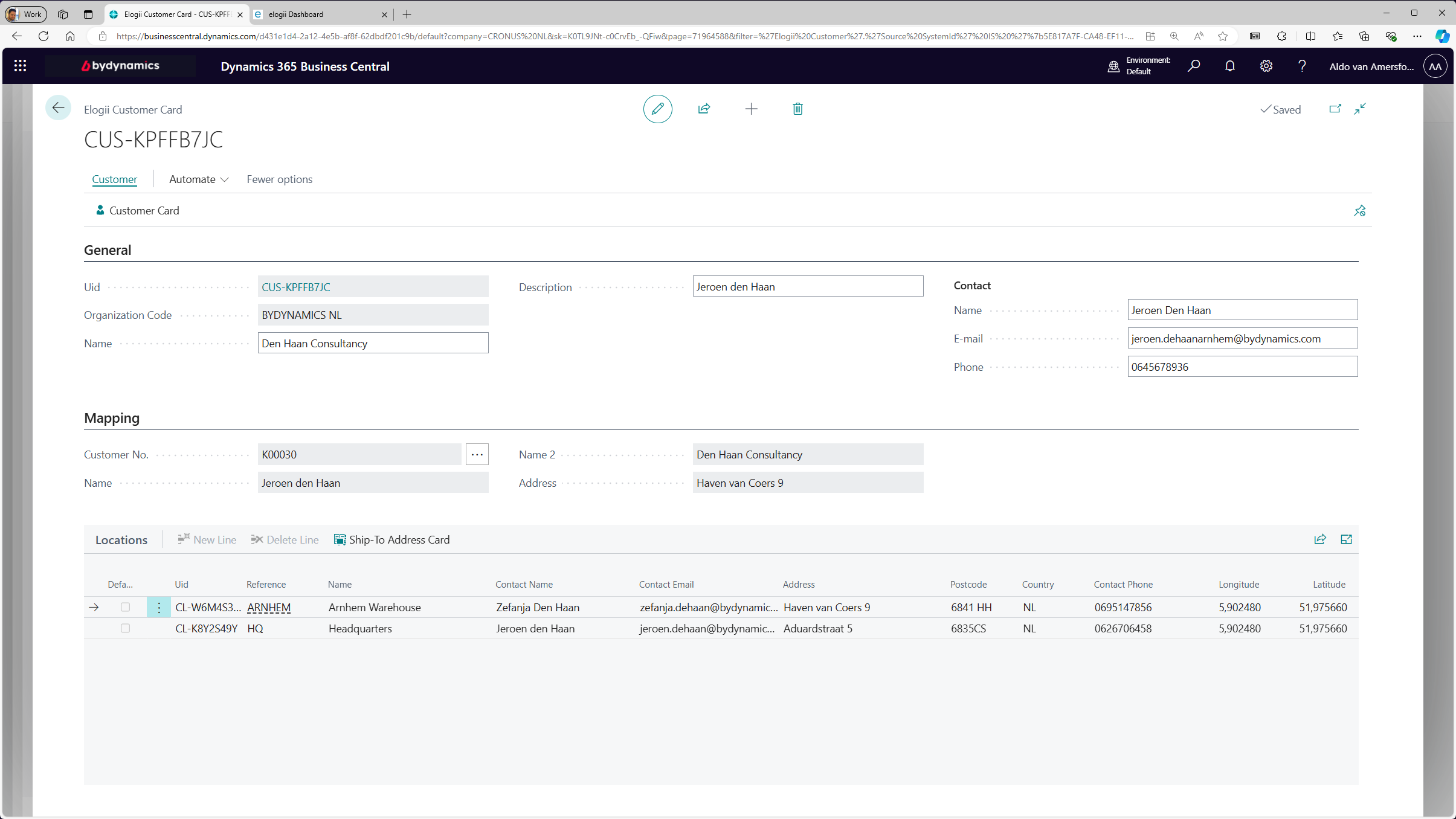The image size is (1456, 819).
Task: Click the collapse page arrows icon
Action: 1360,109
